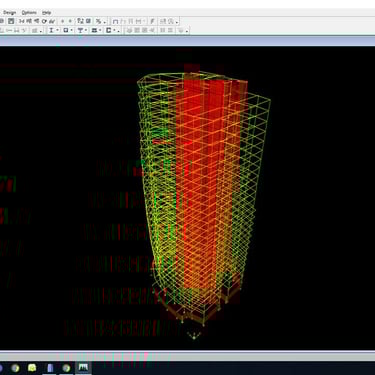Open the Help menu
Viewport: 375px width, 375px height.
click(47, 12)
